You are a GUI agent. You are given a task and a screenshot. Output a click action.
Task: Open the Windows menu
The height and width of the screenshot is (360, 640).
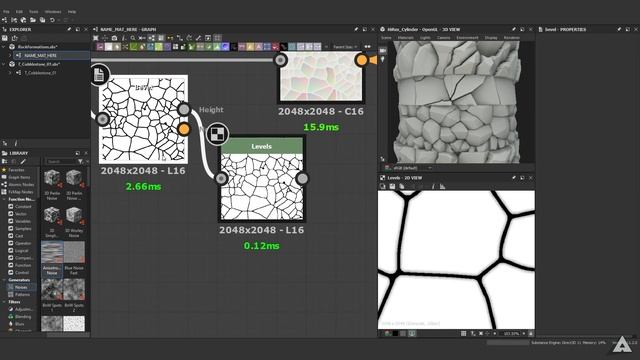53,12
